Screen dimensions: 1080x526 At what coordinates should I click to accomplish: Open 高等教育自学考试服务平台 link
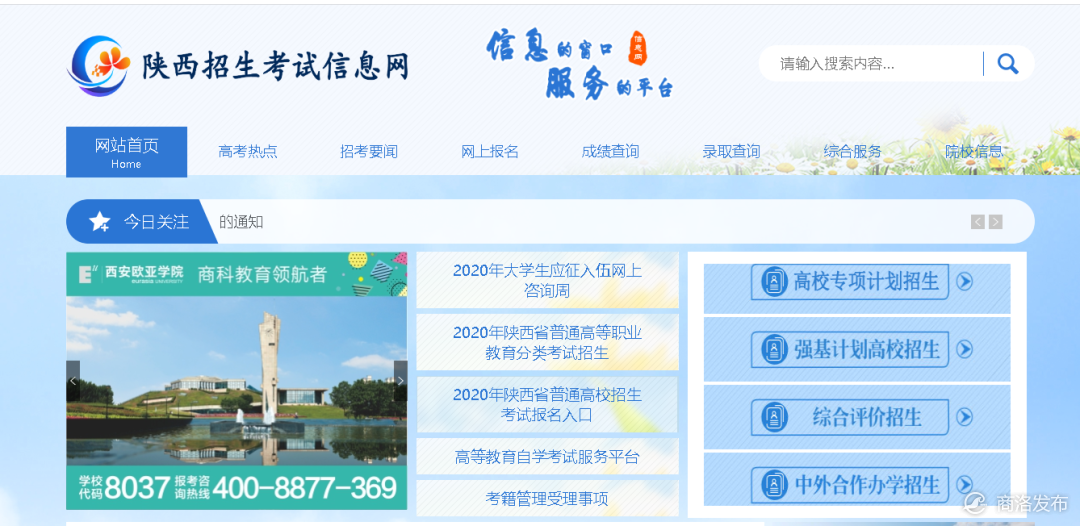coord(548,456)
